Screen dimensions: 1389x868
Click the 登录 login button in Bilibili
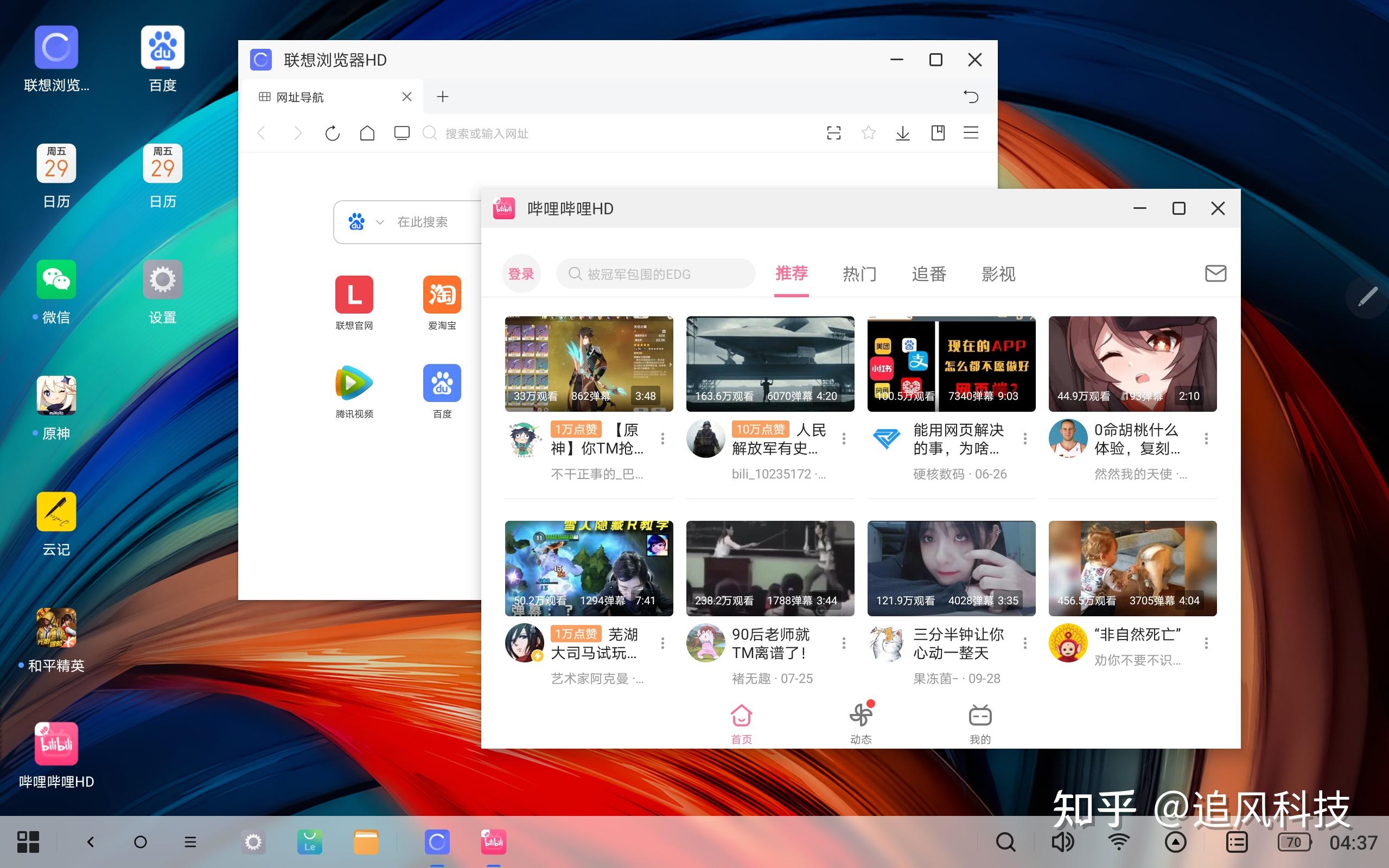tap(521, 274)
